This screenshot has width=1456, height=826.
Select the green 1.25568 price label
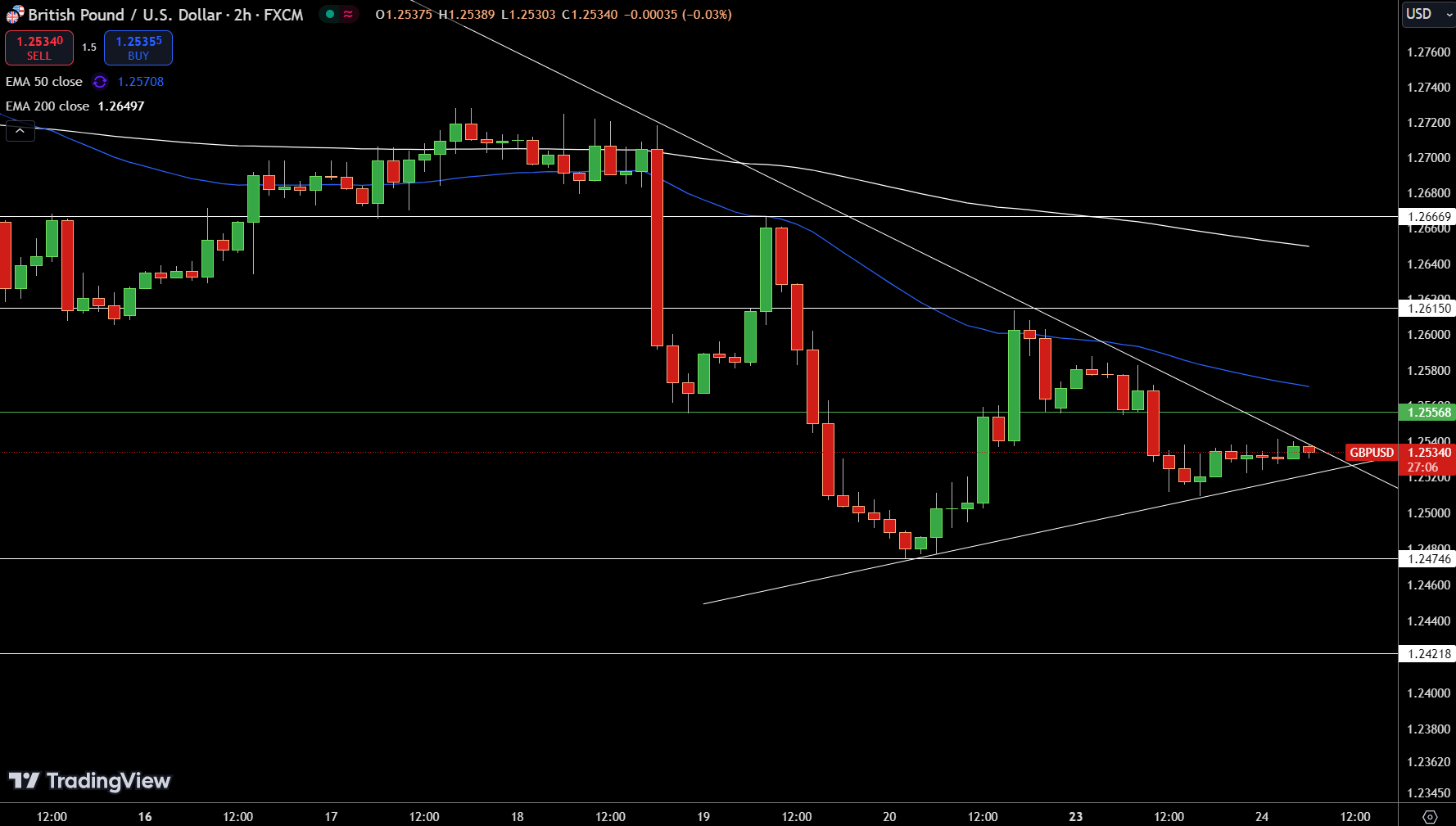(x=1428, y=413)
